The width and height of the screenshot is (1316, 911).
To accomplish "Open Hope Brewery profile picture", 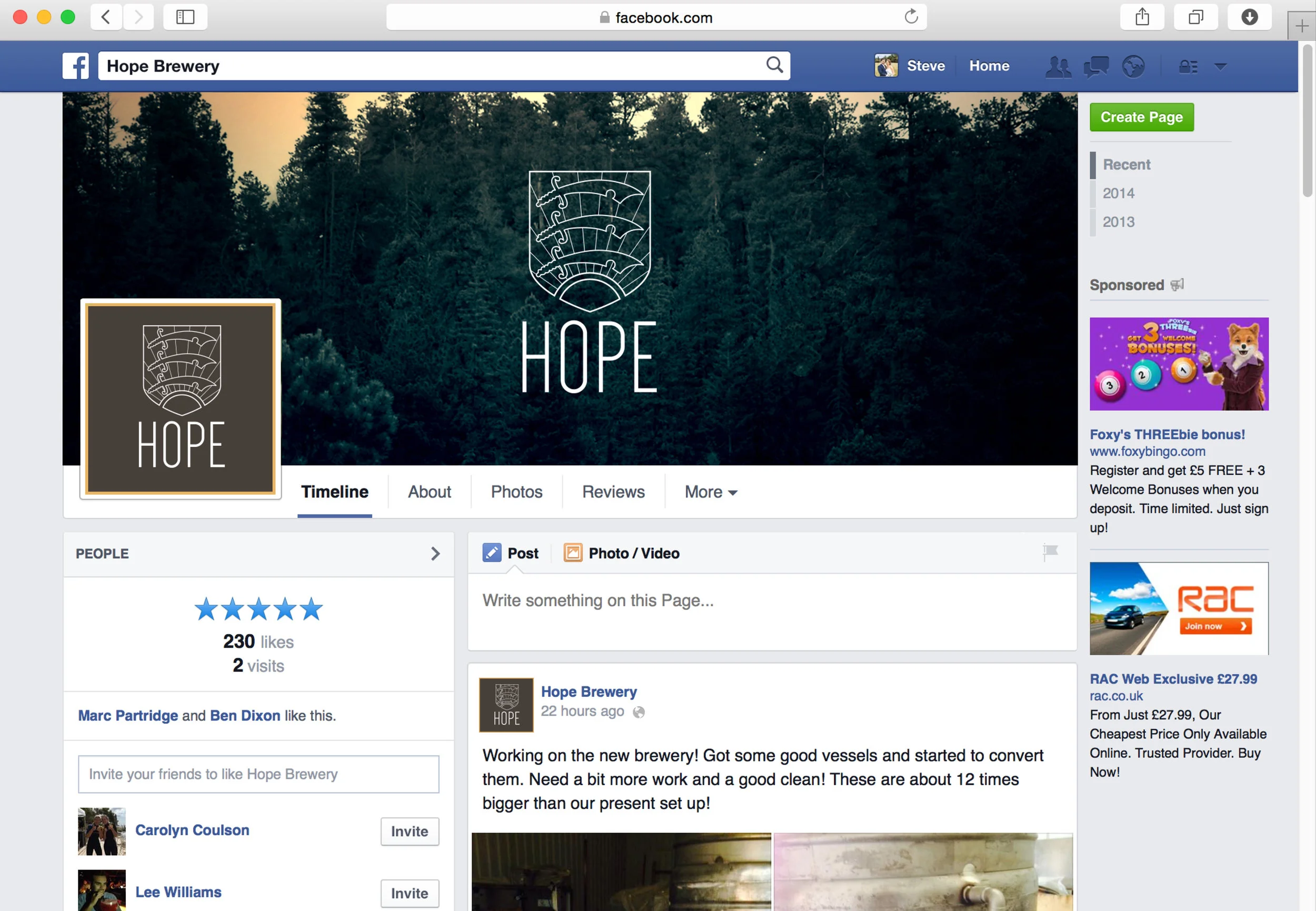I will coord(181,398).
